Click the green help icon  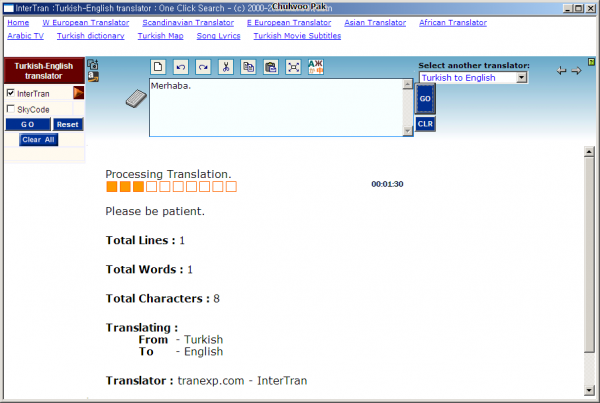591,62
